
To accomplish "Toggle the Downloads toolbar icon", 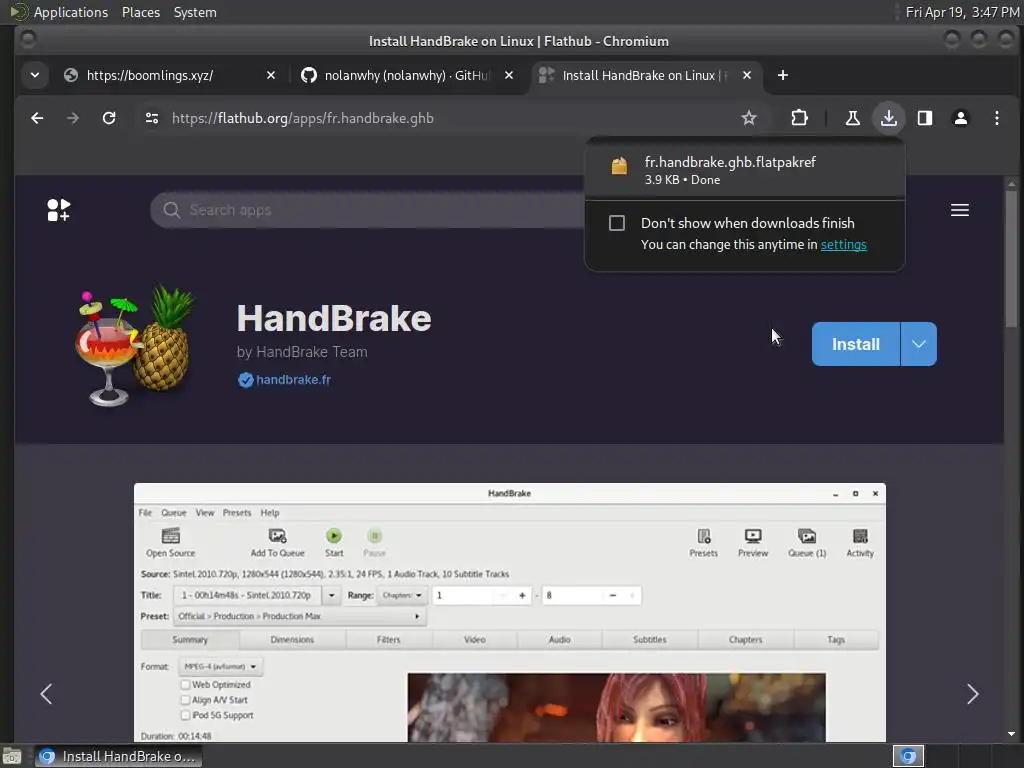I will [889, 118].
